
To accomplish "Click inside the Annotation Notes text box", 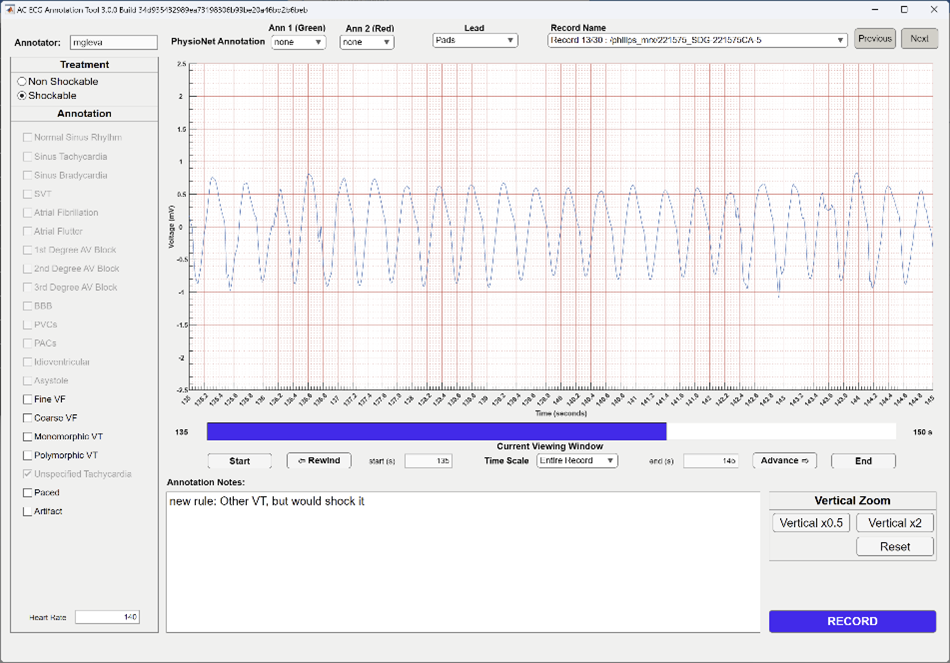I will point(462,560).
